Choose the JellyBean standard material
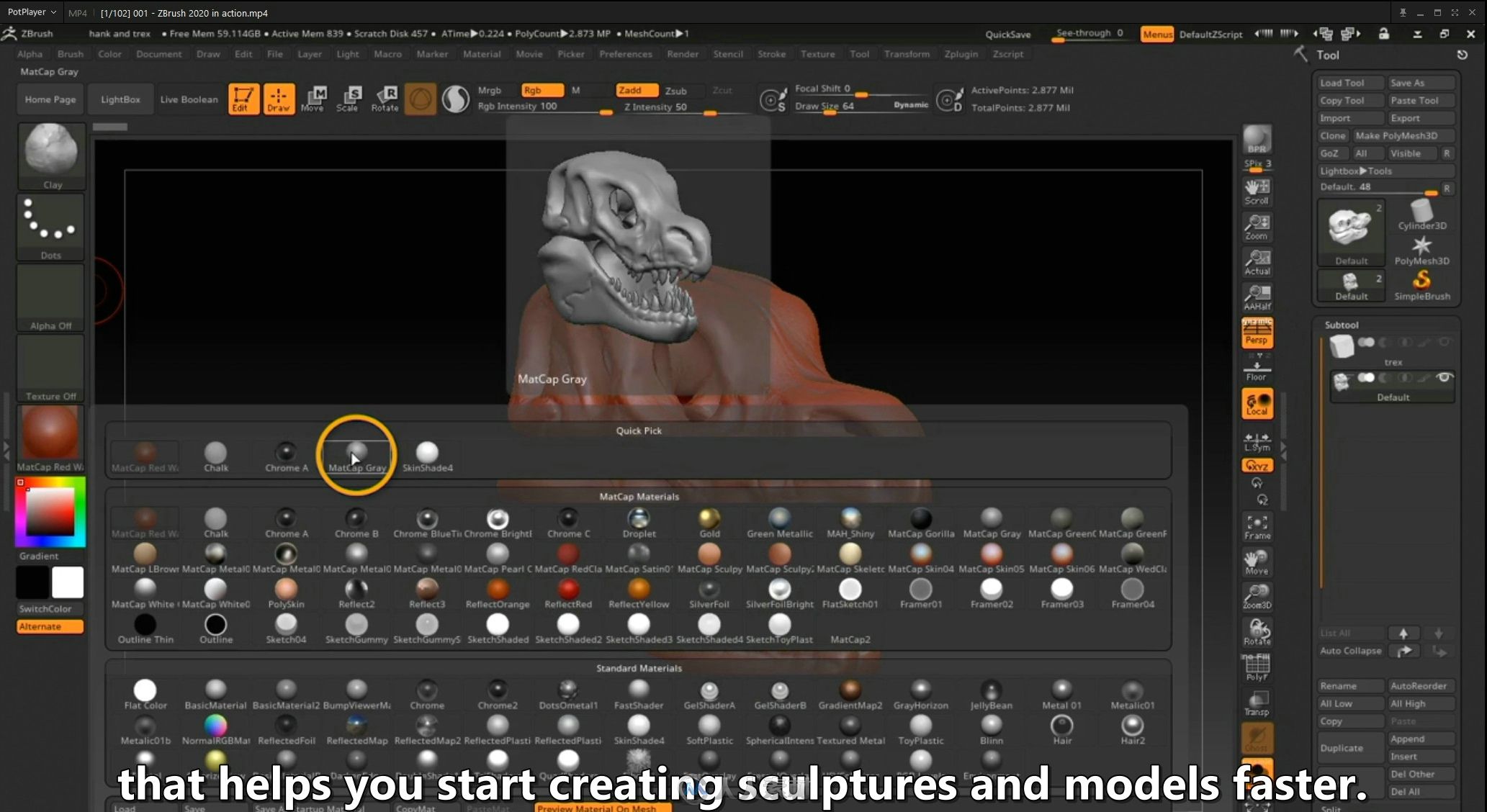The height and width of the screenshot is (812, 1487). pos(992,695)
